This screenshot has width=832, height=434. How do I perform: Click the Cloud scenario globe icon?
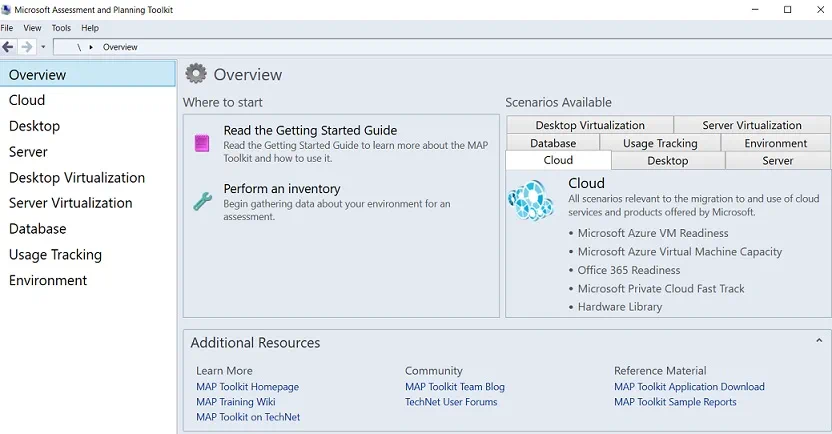[530, 200]
